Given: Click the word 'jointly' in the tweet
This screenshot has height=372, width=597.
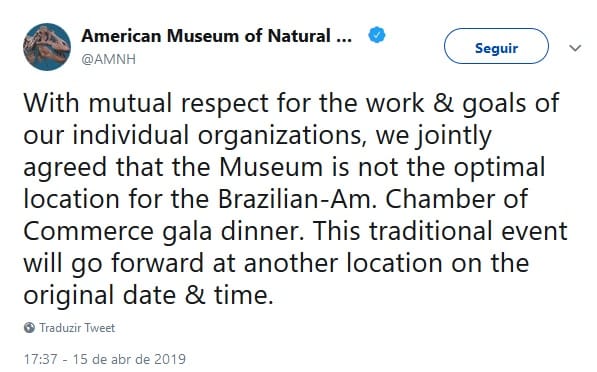Looking at the screenshot, I should tap(453, 136).
